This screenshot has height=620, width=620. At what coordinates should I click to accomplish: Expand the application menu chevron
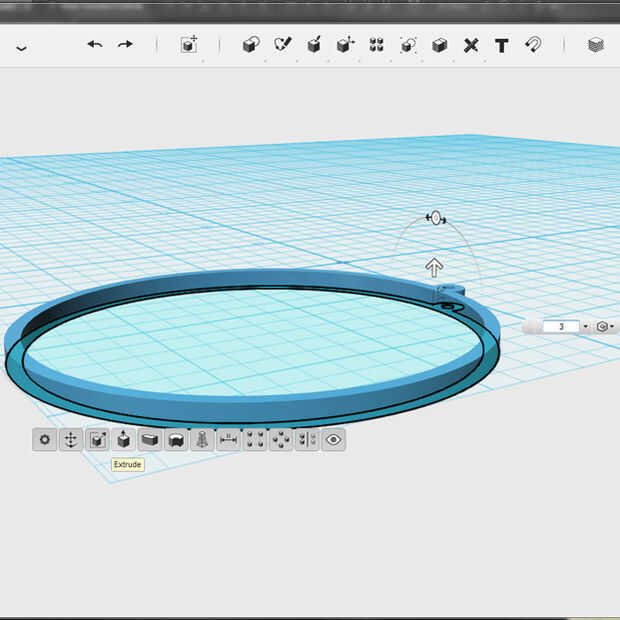pyautogui.click(x=21, y=47)
